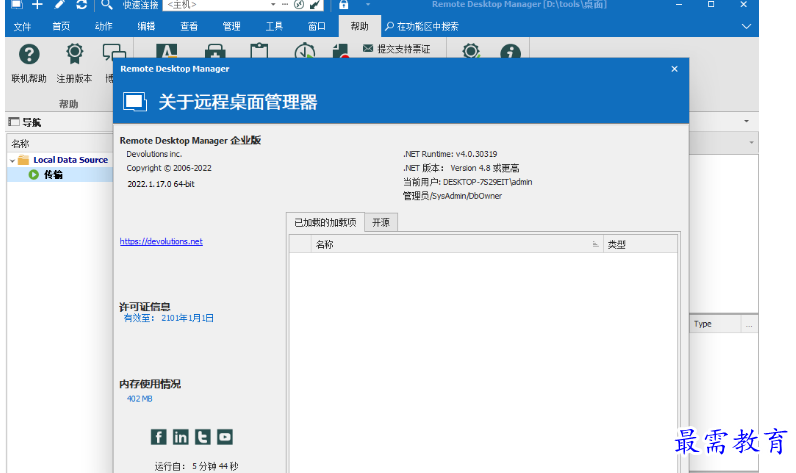Click the pencil edit icon in title bar
This screenshot has width=796, height=473.
tap(59, 5)
